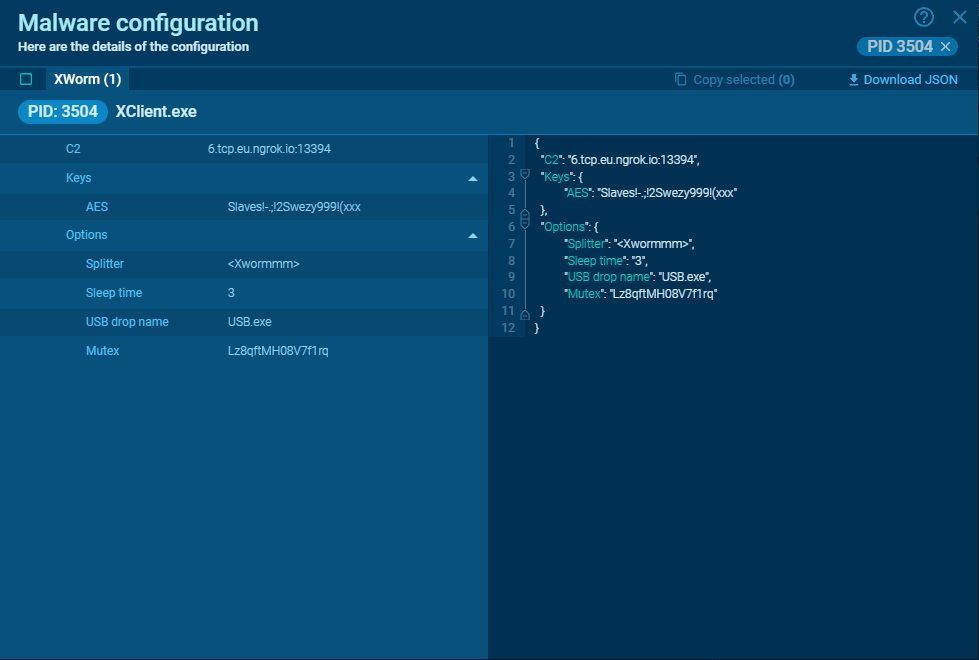Click the X on the PID 3504 pill
The image size is (979, 660).
pyautogui.click(x=944, y=46)
